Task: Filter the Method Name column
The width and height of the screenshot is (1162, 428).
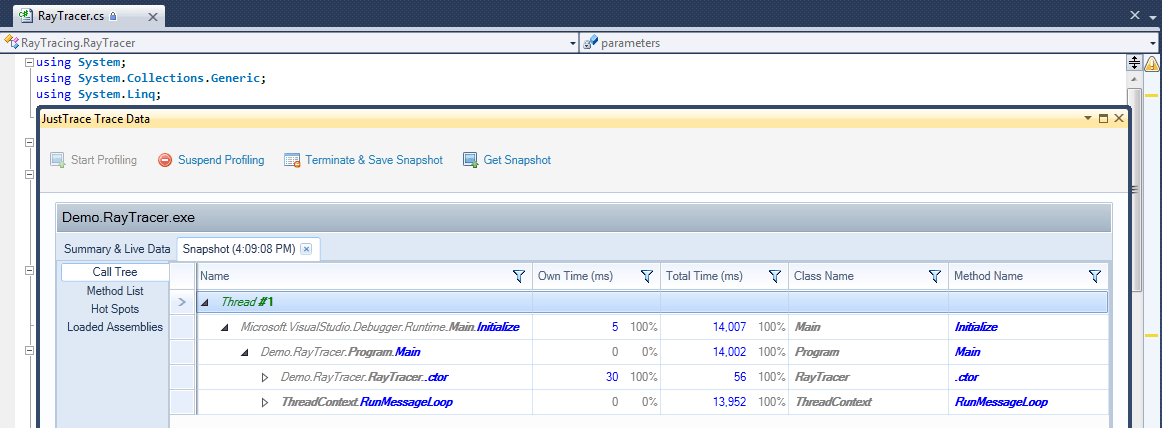Action: click(1095, 276)
